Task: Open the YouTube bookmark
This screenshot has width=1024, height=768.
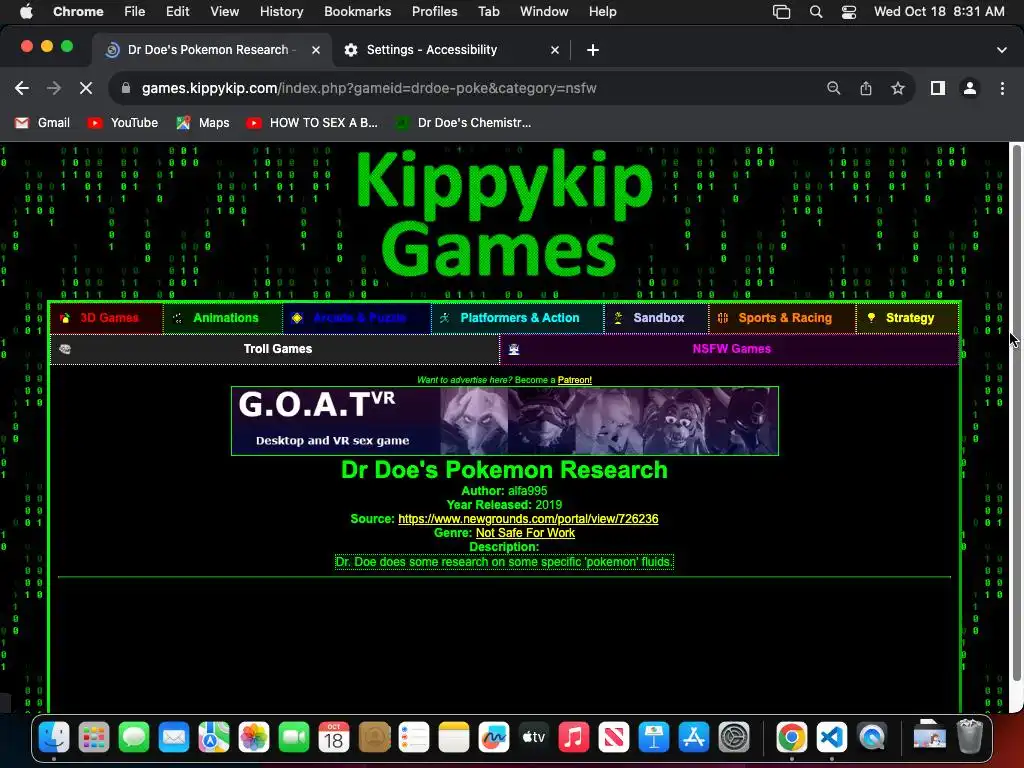Action: (x=123, y=123)
